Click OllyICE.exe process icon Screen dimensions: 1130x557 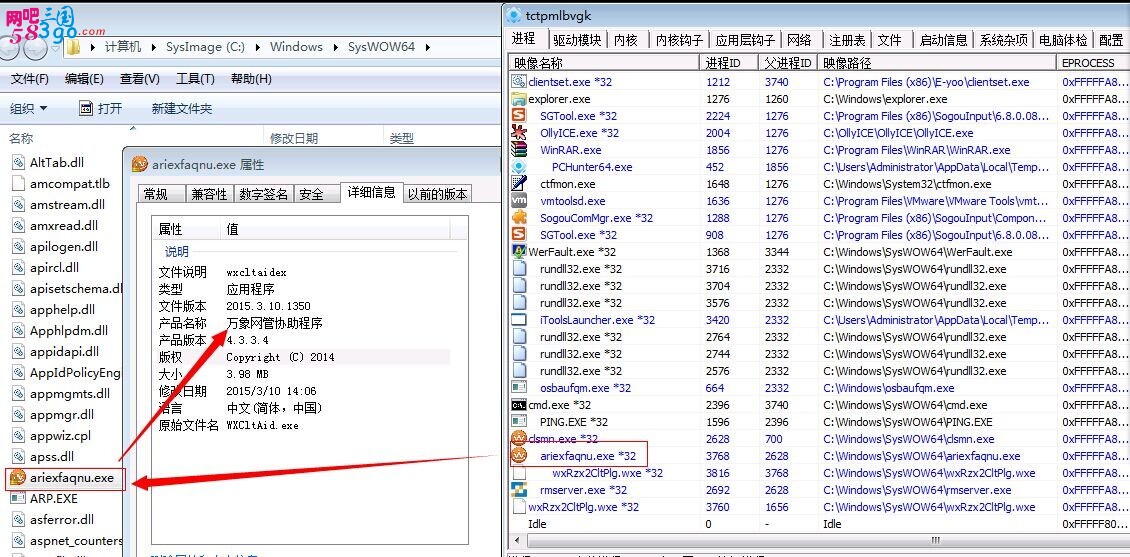[519, 133]
